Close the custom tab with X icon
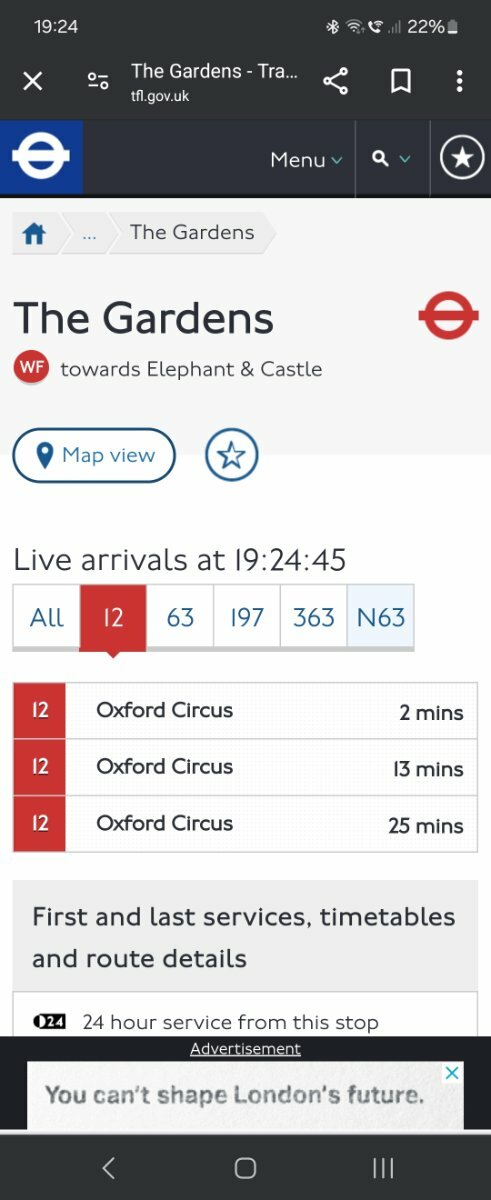This screenshot has height=1200, width=491. point(33,81)
